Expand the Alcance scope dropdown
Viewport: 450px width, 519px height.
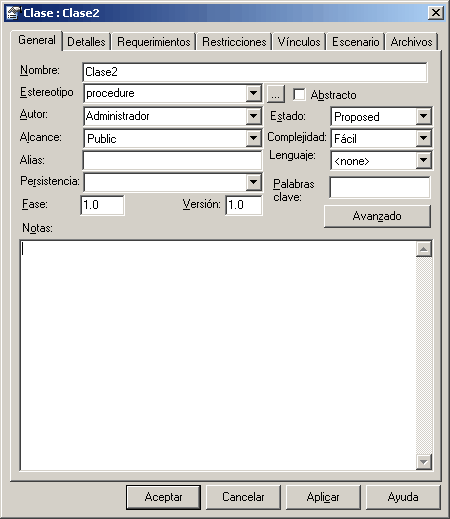click(253, 138)
